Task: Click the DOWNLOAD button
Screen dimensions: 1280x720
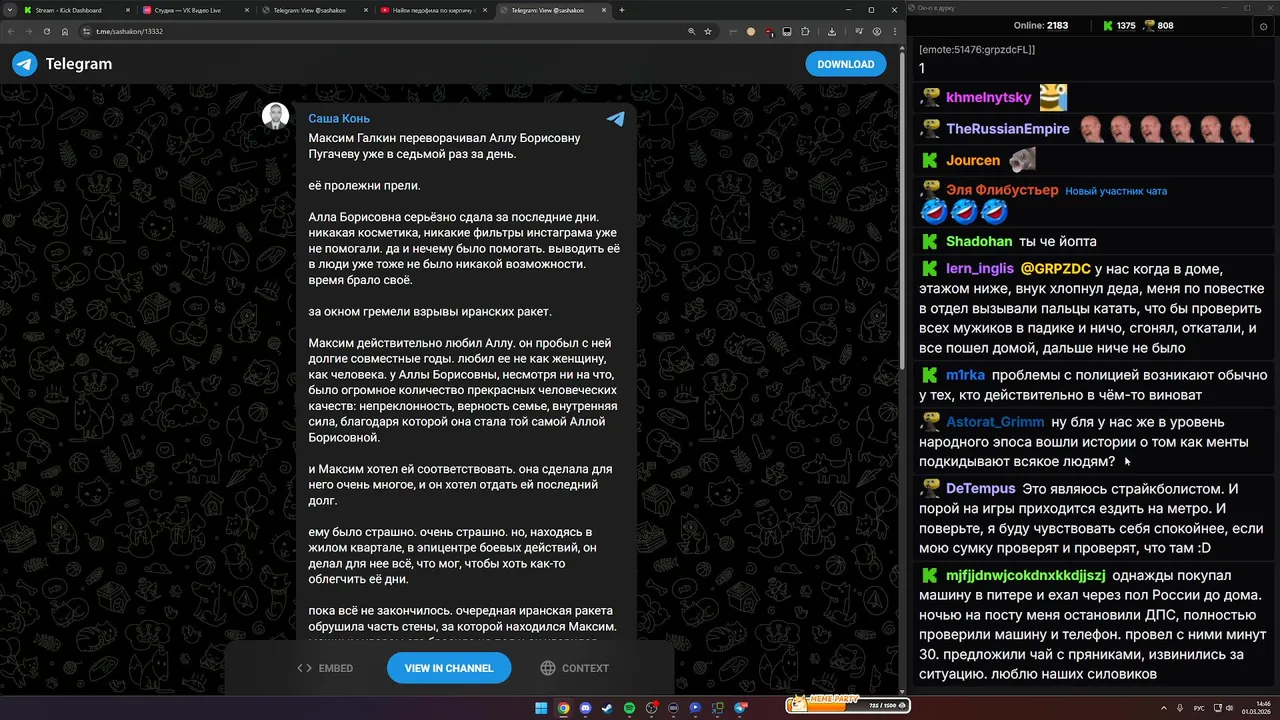Action: coord(846,64)
